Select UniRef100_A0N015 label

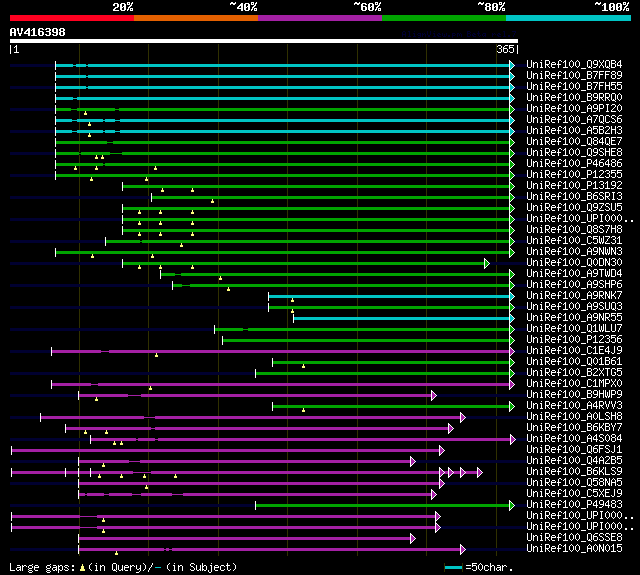(574, 549)
